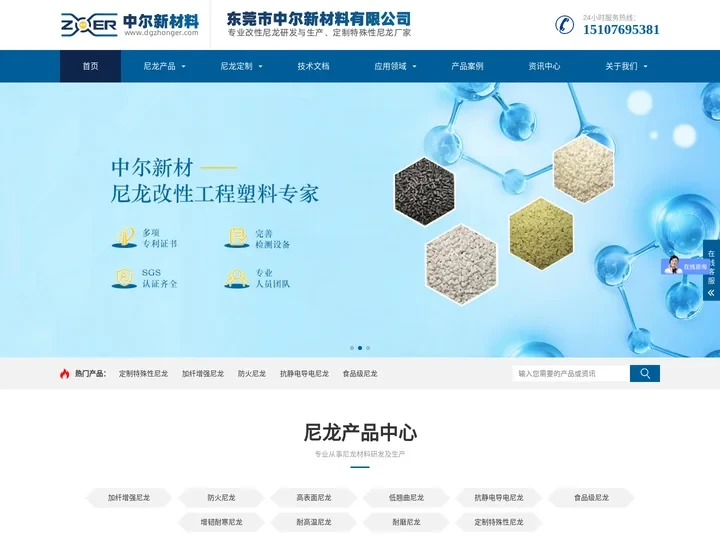Screen dimensions: 720x540
Task: Click hot product link 加纤增强尼龙
Action: [203, 374]
